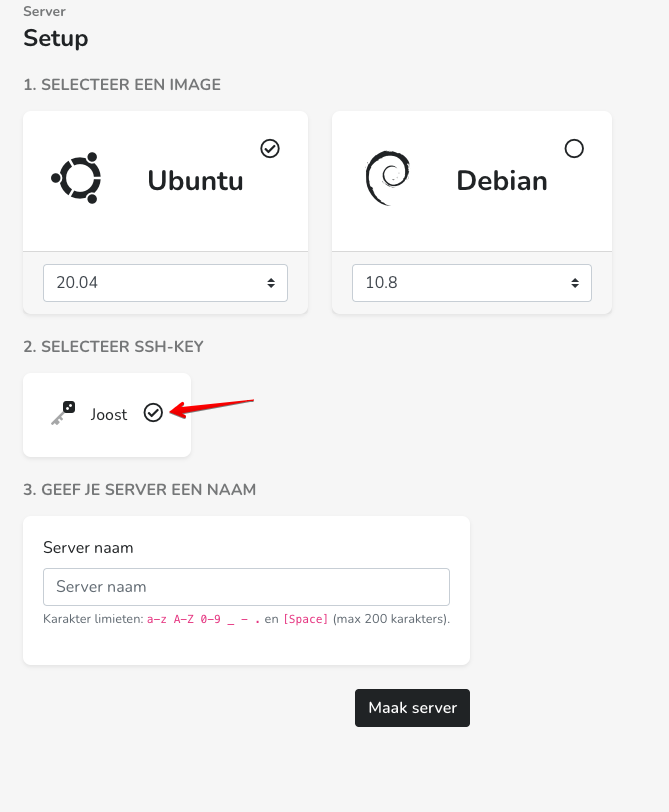Click the "Selecteer SSH-key" step heading
This screenshot has height=812, width=669.
click(114, 346)
